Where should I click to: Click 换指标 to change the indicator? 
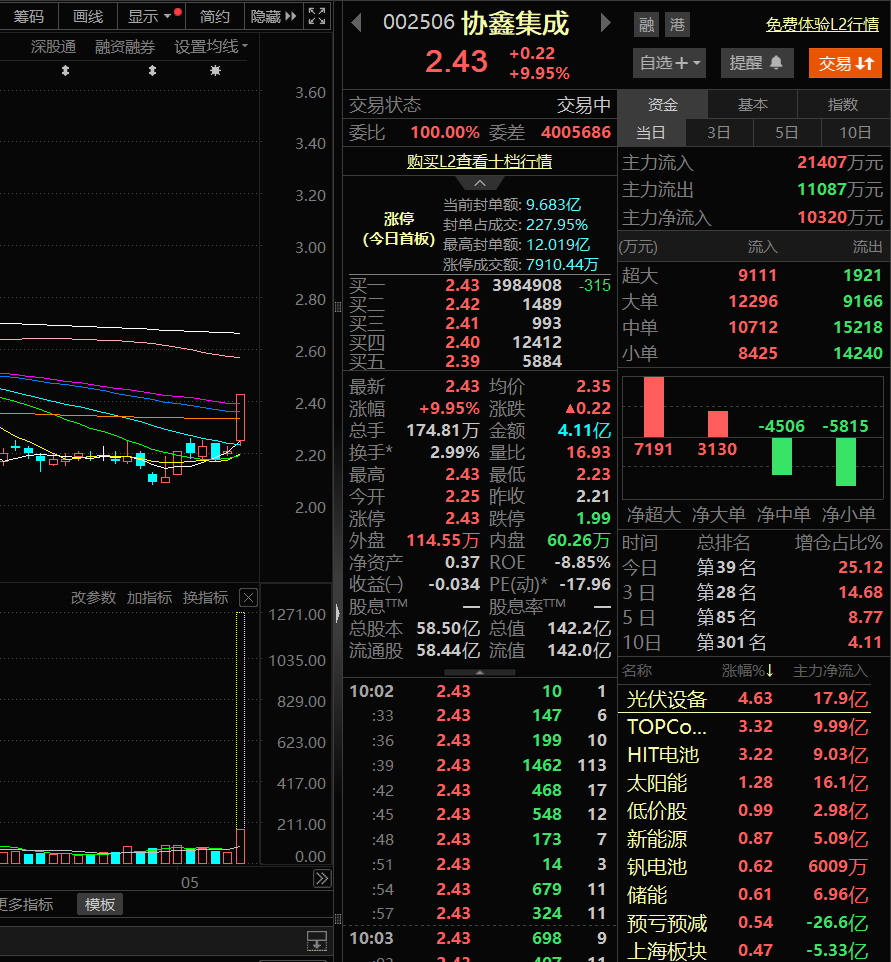pyautogui.click(x=205, y=598)
